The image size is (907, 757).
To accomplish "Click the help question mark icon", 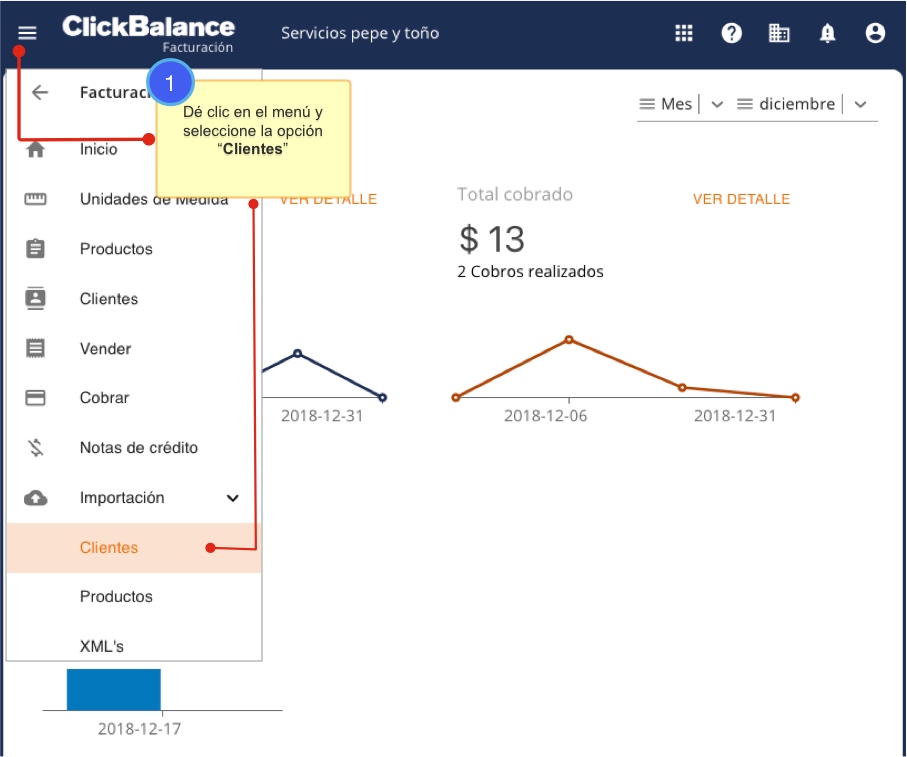I will click(x=732, y=33).
